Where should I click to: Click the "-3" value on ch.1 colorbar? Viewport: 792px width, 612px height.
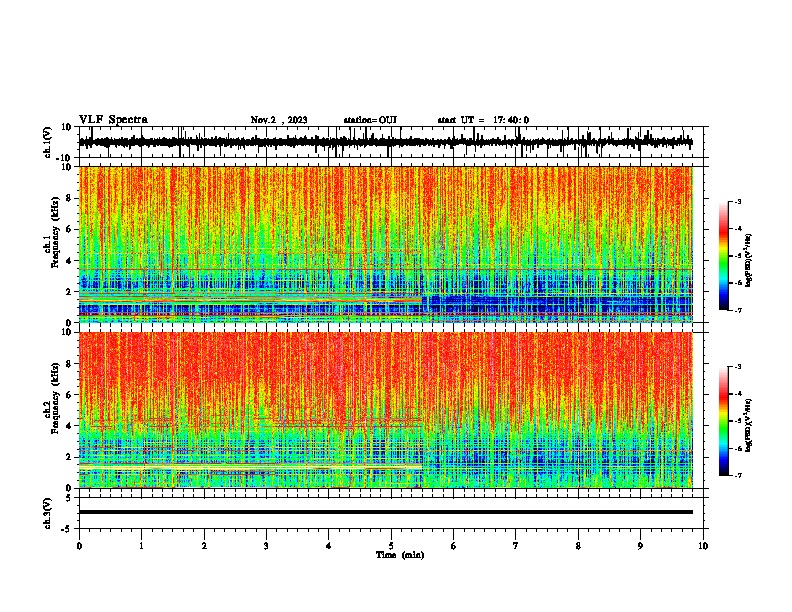point(737,202)
